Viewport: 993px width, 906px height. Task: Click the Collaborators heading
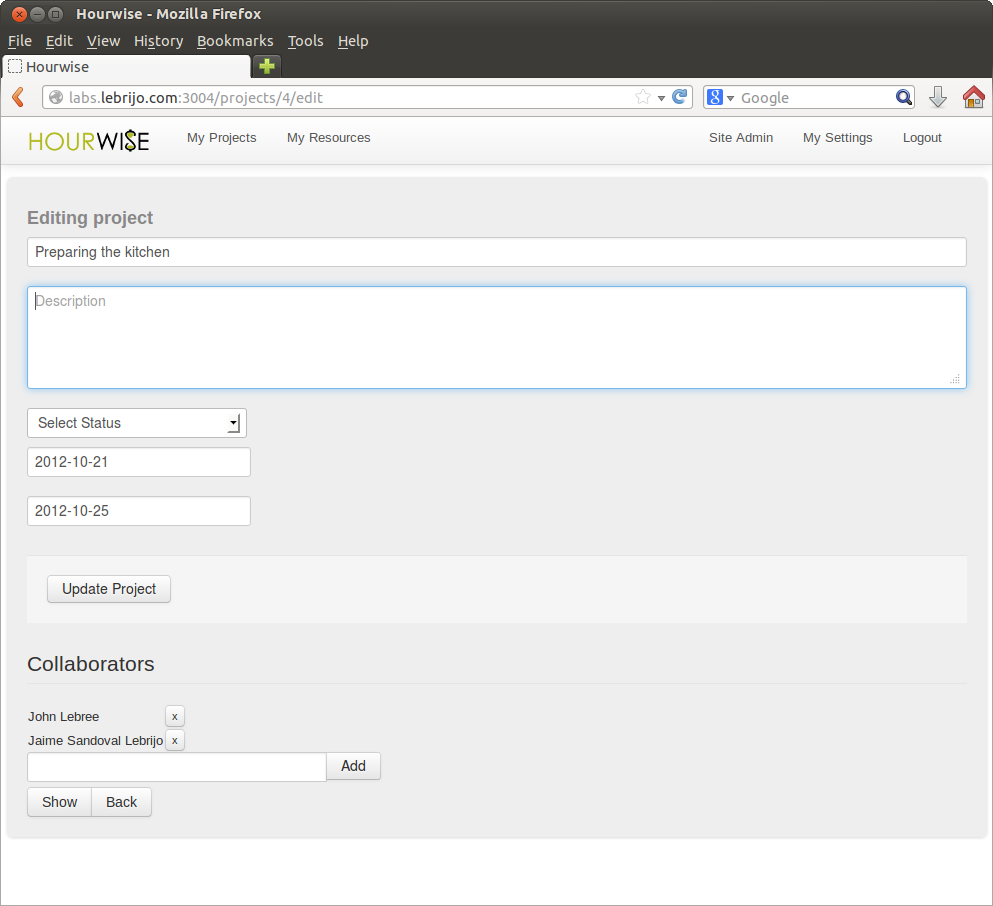[91, 664]
